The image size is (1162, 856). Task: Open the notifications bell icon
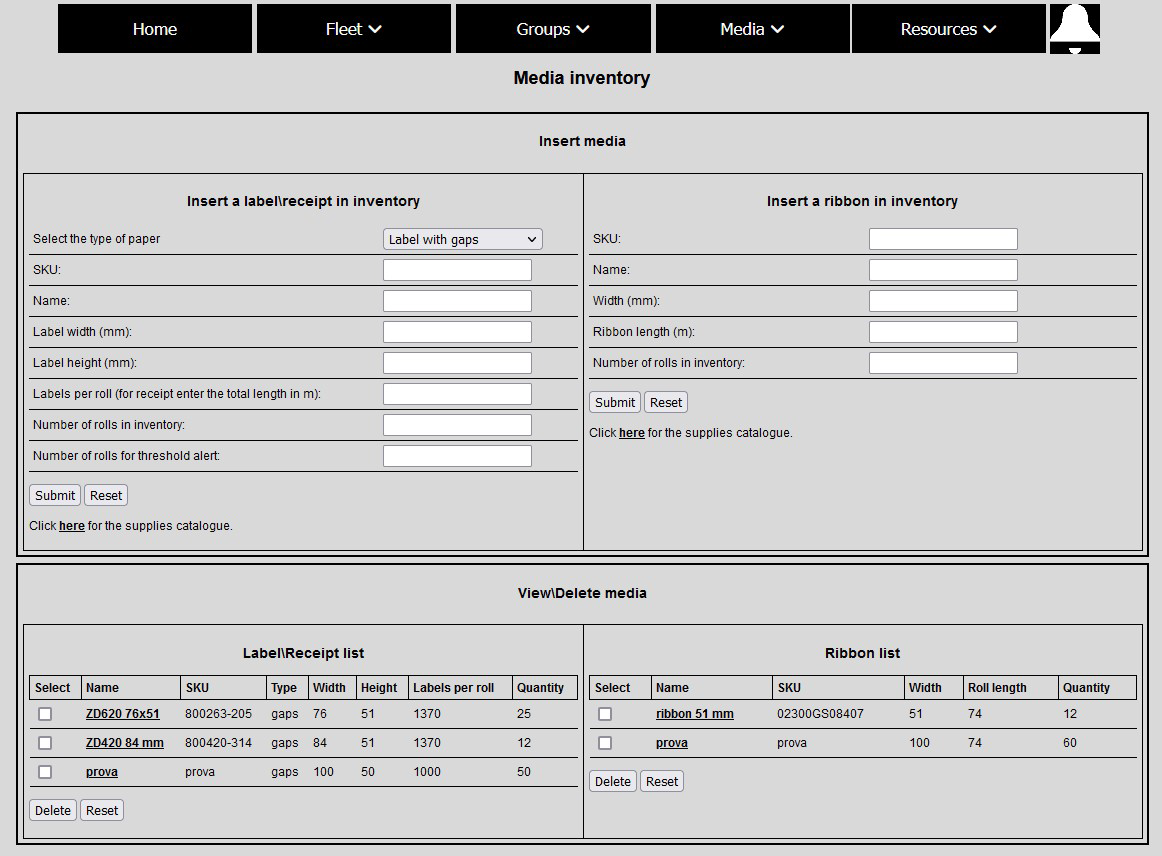click(x=1075, y=29)
